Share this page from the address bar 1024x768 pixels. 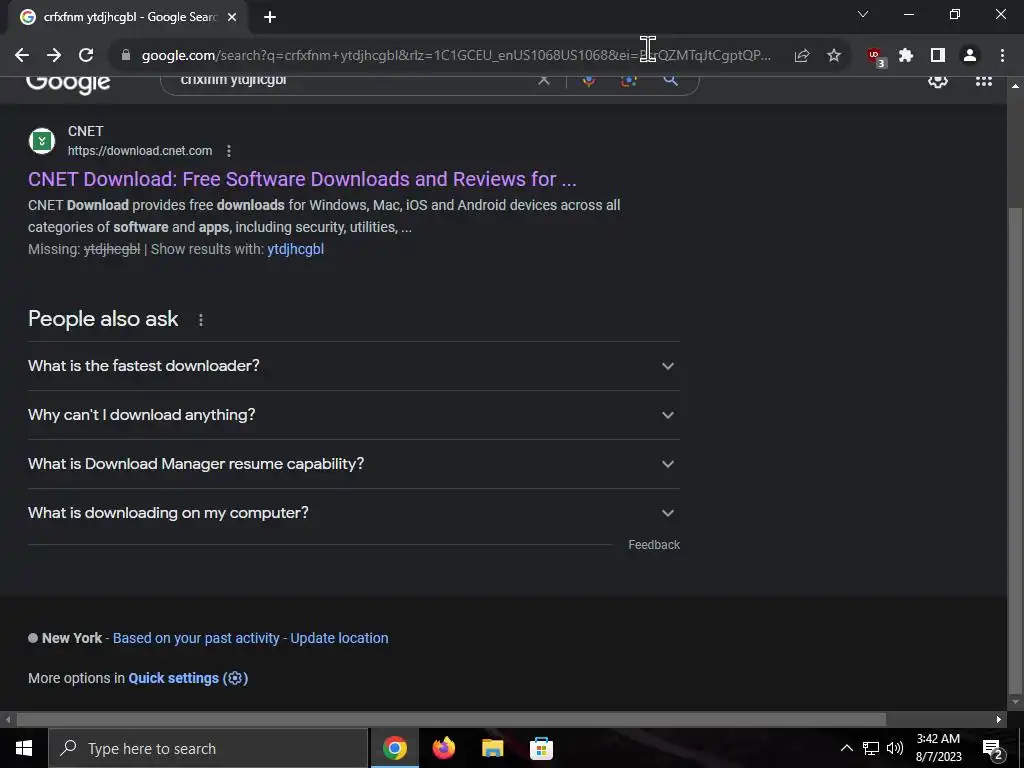(x=802, y=56)
